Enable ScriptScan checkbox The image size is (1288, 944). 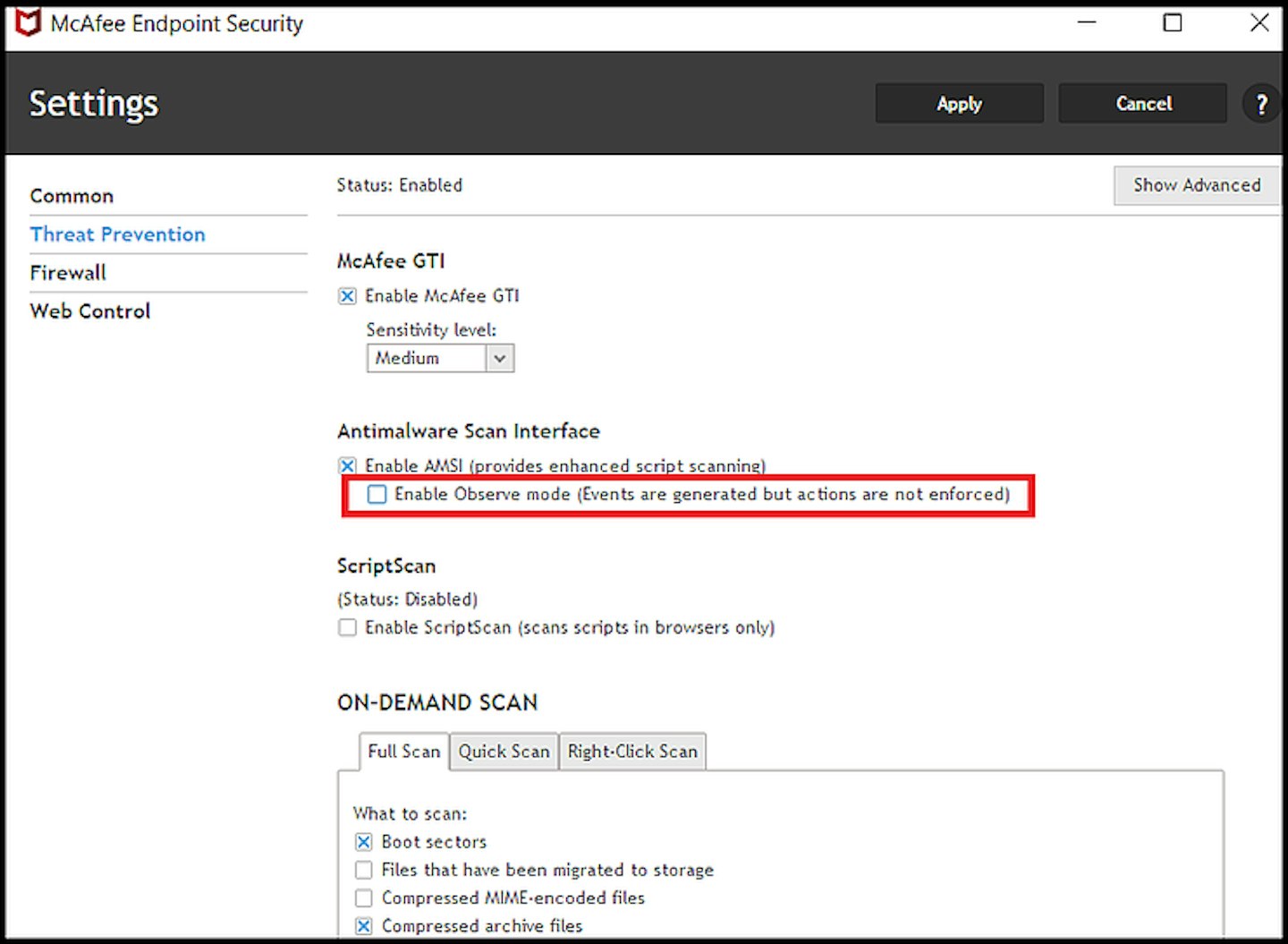347,628
